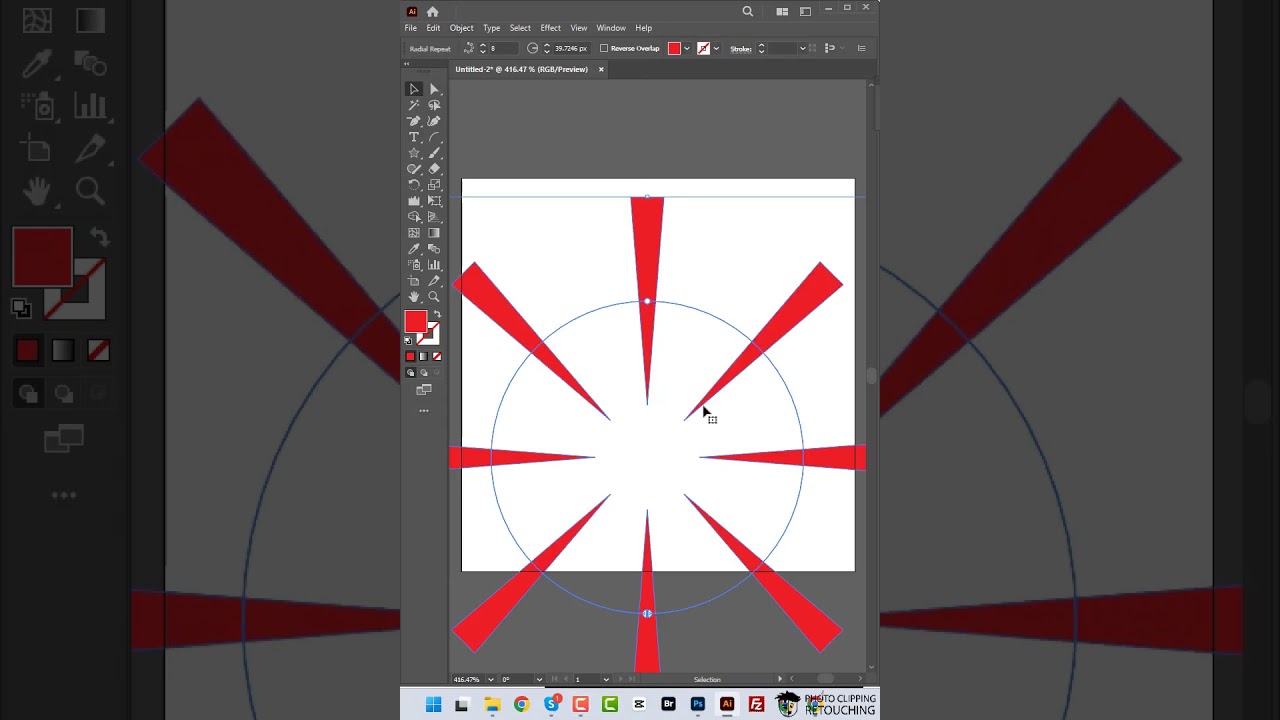Viewport: 1280px width, 720px height.
Task: Open Edit Toolbar three dots
Action: coord(424,410)
